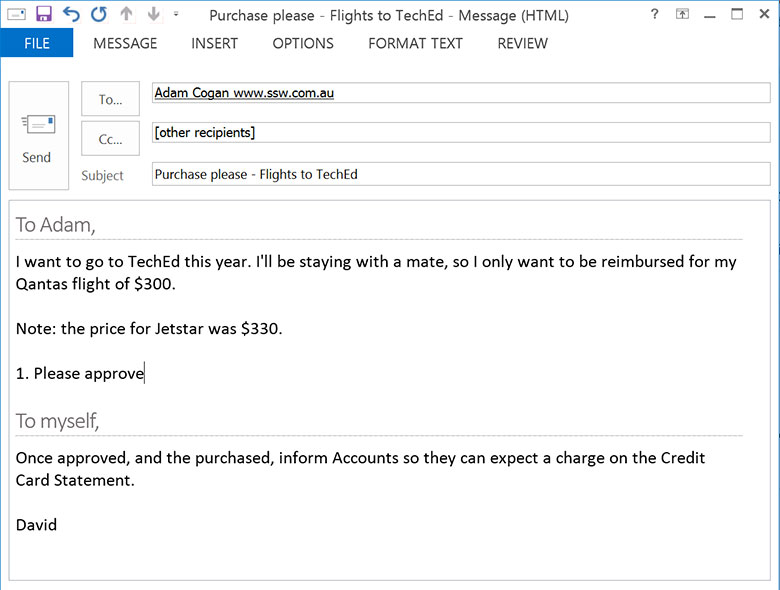Click the Cc... button
This screenshot has width=780, height=590.
(x=110, y=139)
